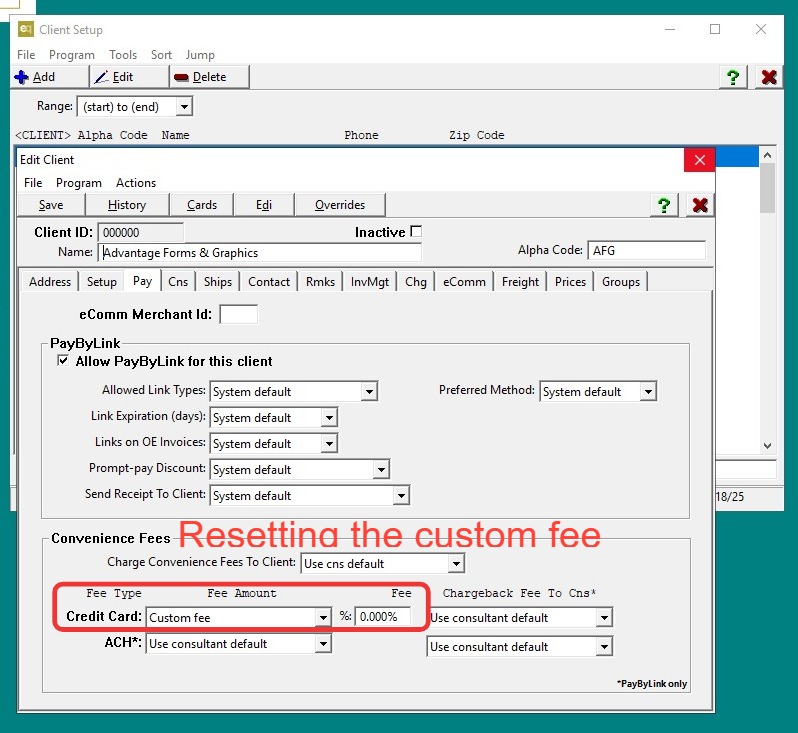Switch to the Freight tab
798x733 pixels.
coord(520,281)
